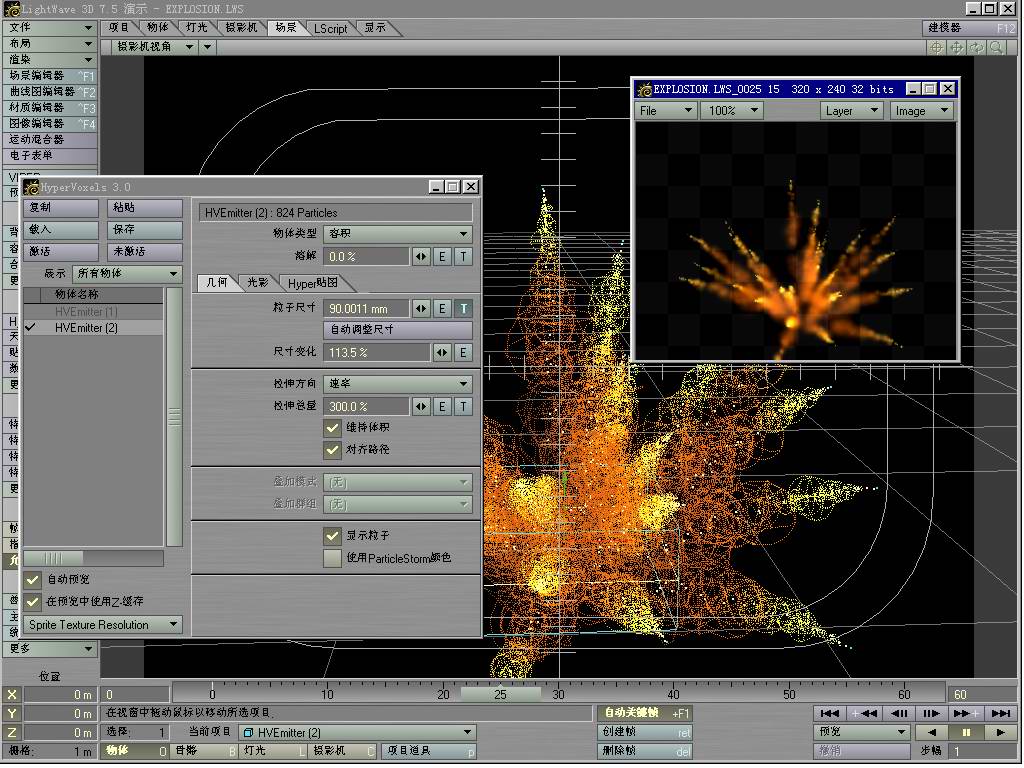
Task: Switch to 骨骼 edit mode
Action: [205, 752]
